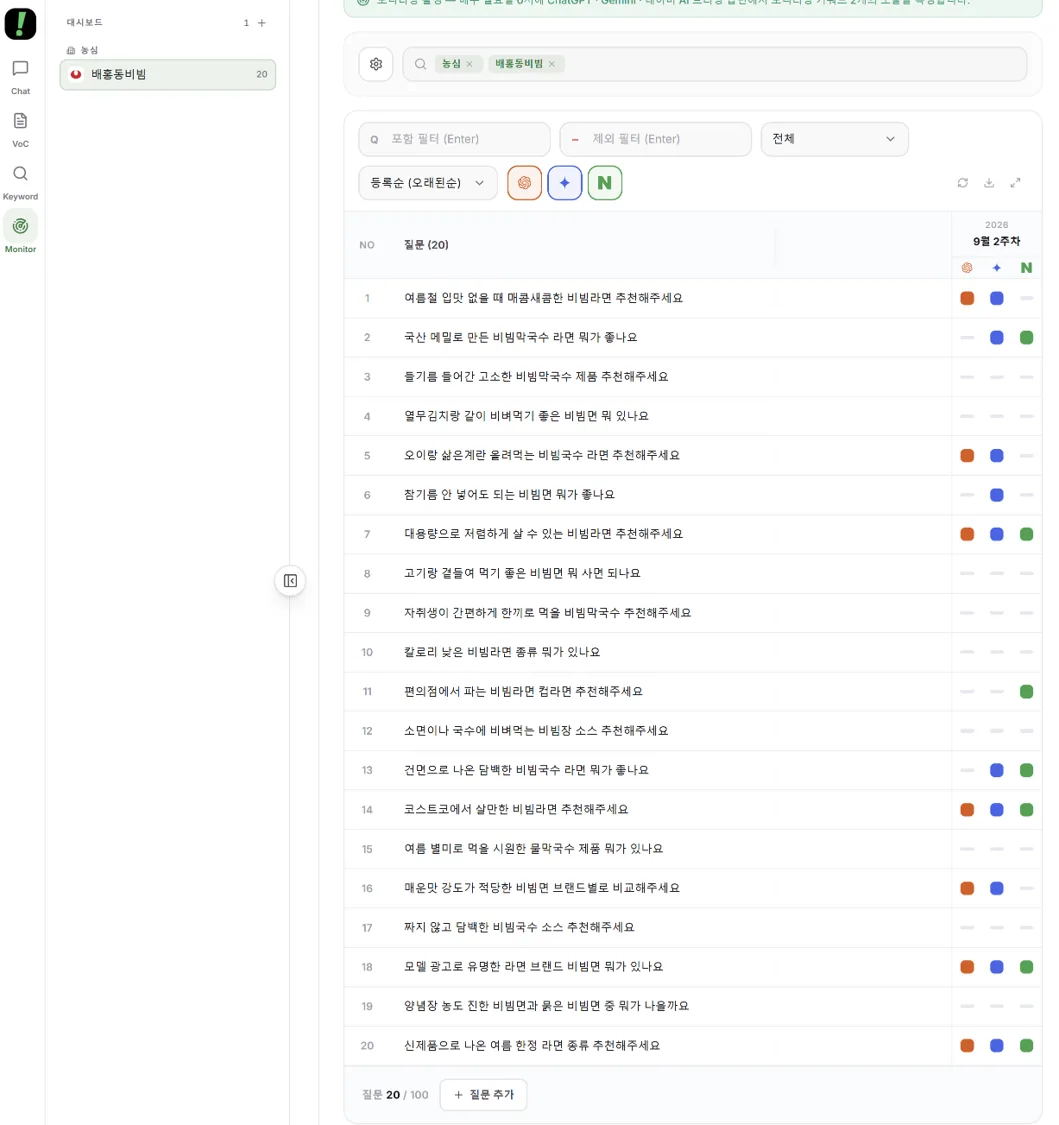This screenshot has height=1125, width=1059.
Task: Open question 8 about 고기랑 곁들여 먹기
Action: pos(522,573)
